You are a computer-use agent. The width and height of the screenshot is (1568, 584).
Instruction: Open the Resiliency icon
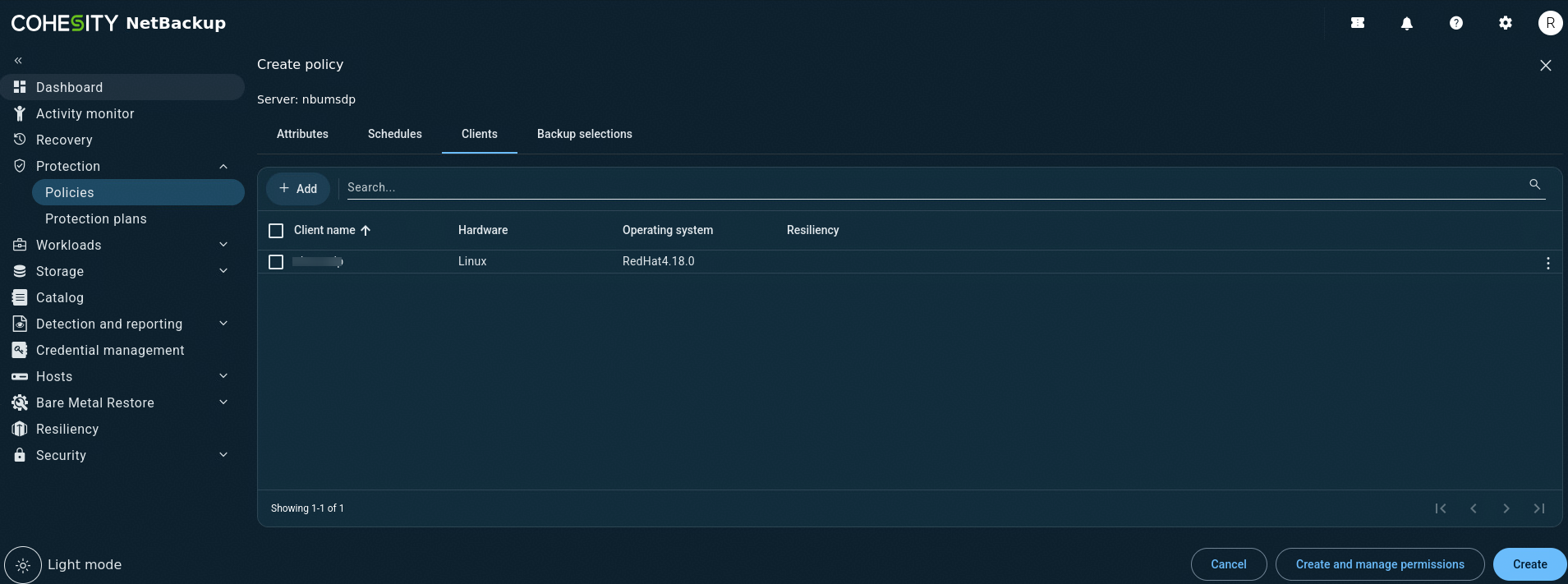coord(20,429)
